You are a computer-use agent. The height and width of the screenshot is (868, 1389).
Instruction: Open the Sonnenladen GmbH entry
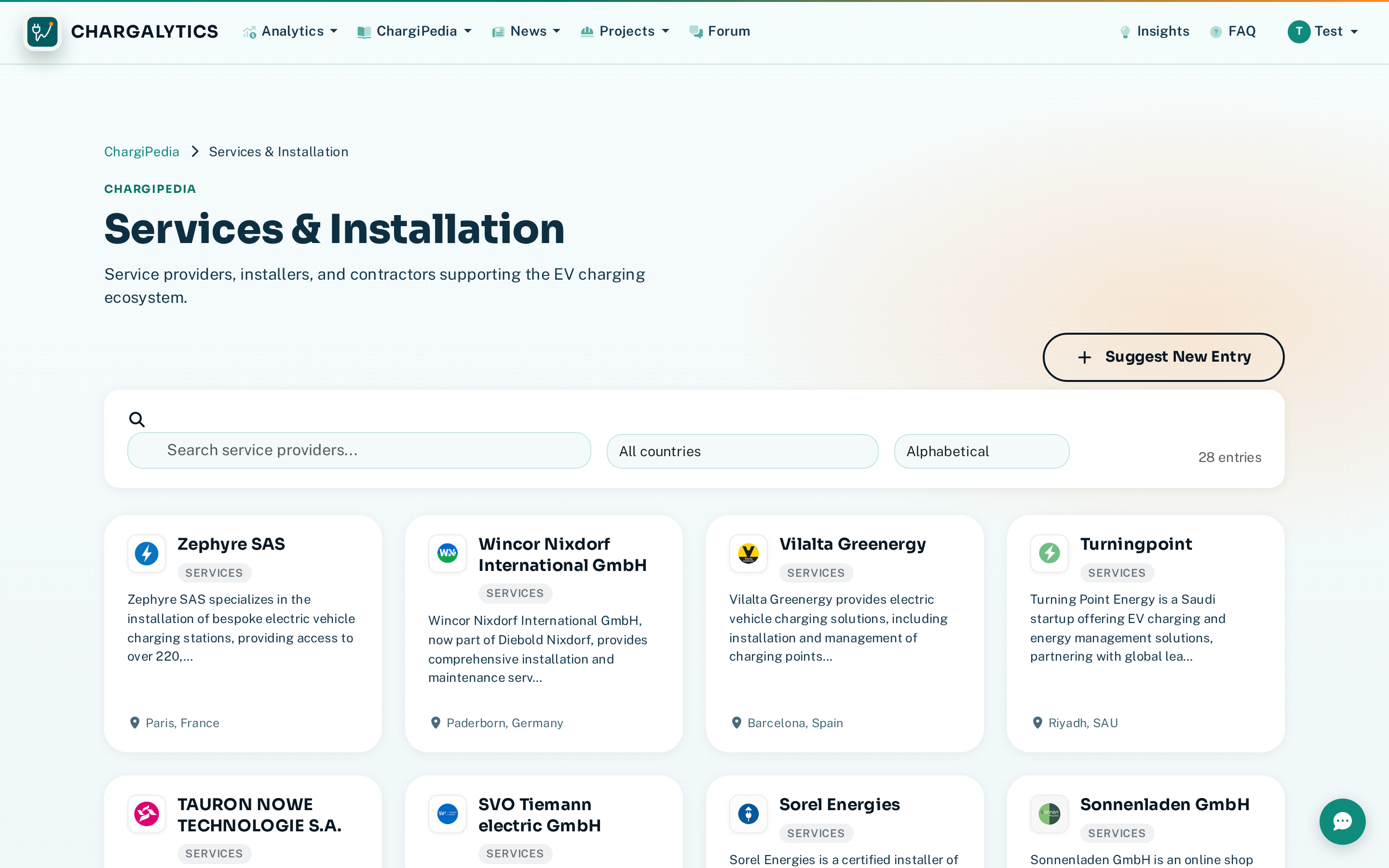coord(1165,804)
